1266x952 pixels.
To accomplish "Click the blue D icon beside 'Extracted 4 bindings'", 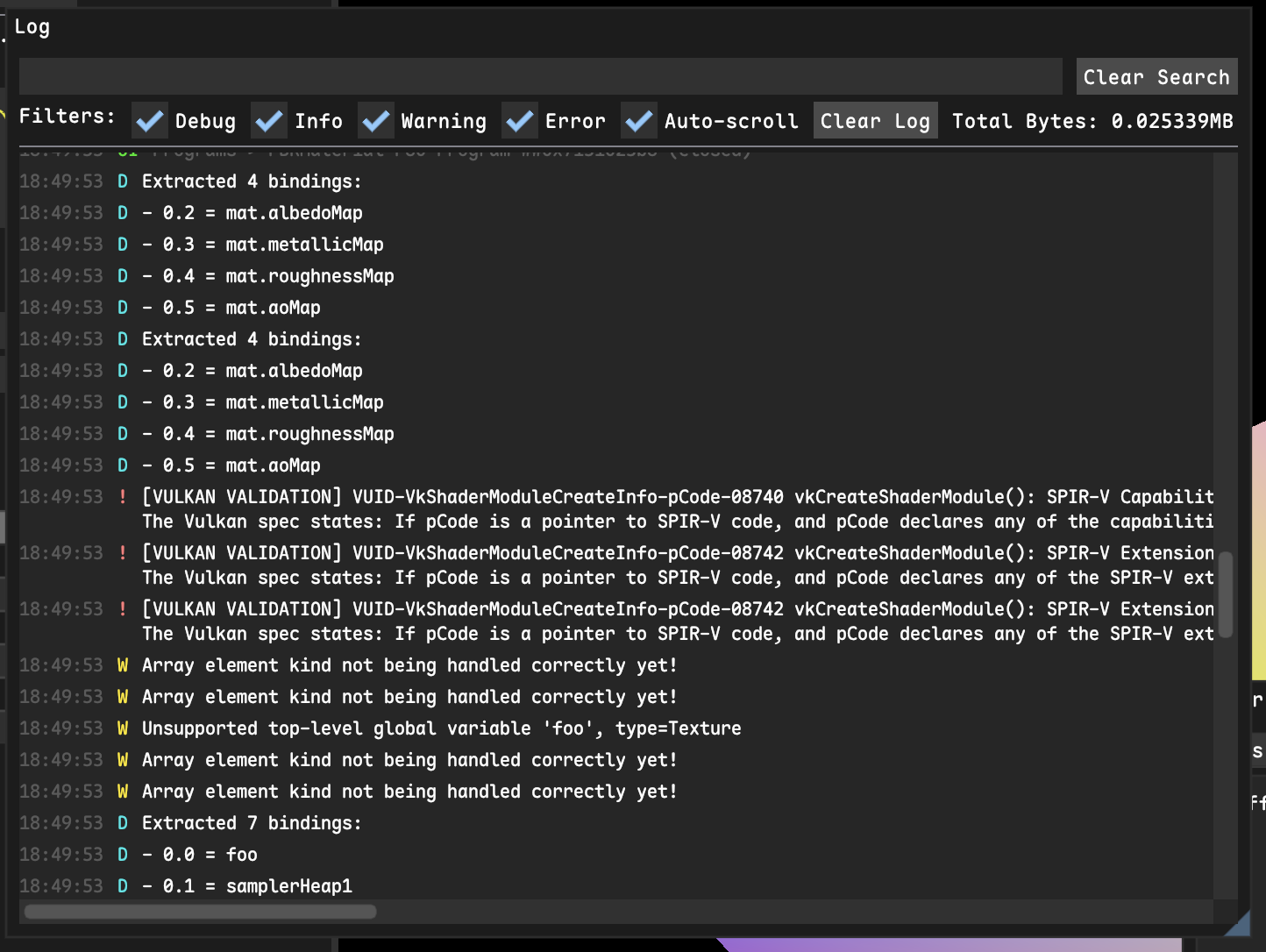I will pyautogui.click(x=123, y=181).
